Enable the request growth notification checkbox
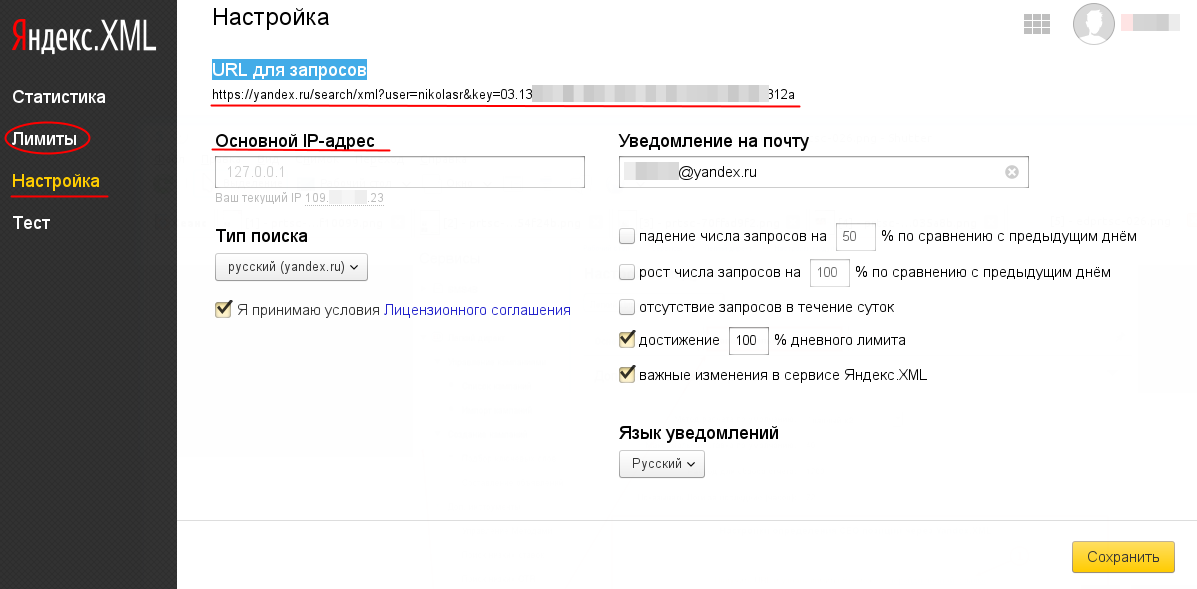Screen dimensions: 1197x589 click(627, 272)
